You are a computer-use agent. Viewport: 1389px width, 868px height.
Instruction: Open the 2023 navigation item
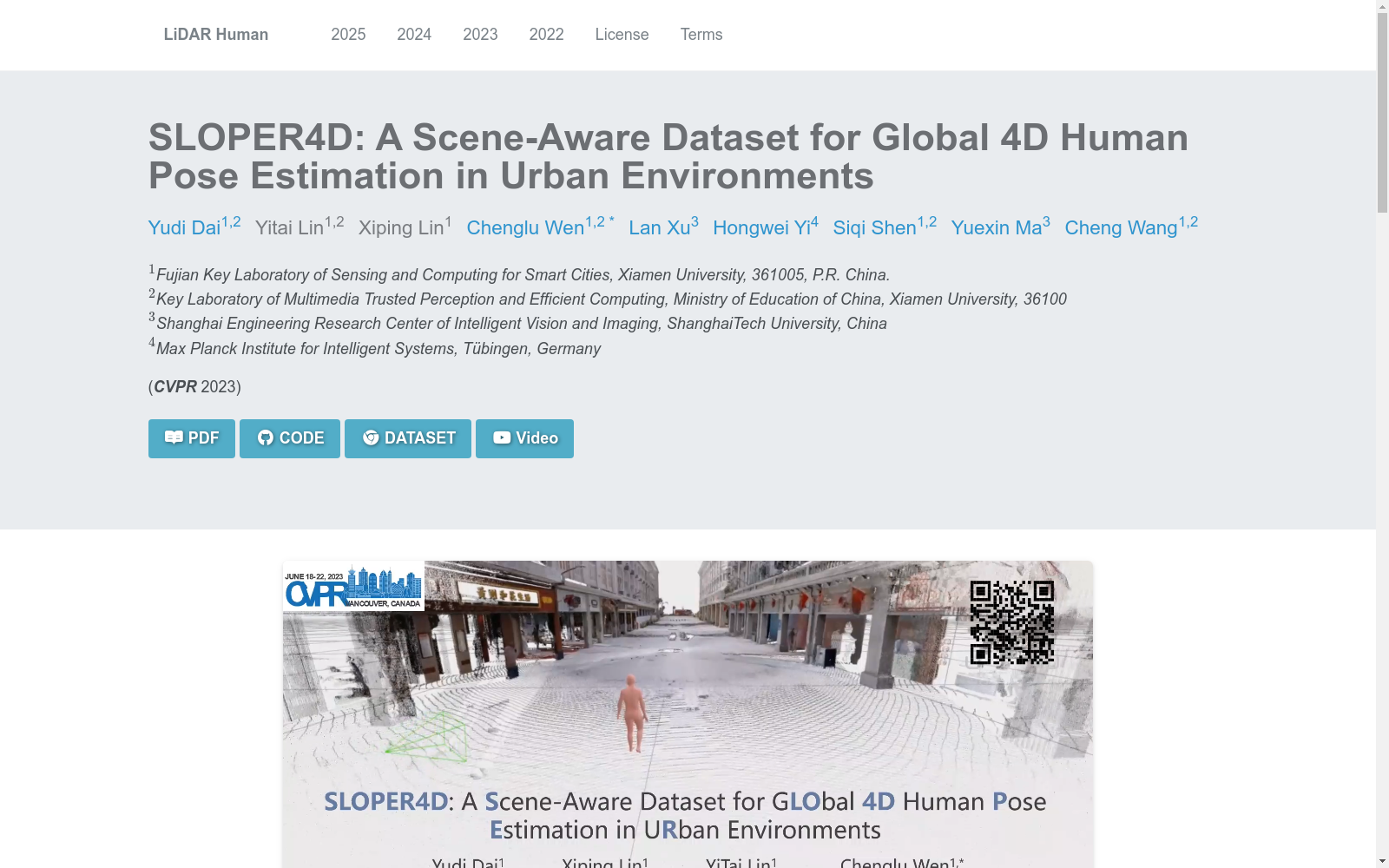click(x=480, y=35)
